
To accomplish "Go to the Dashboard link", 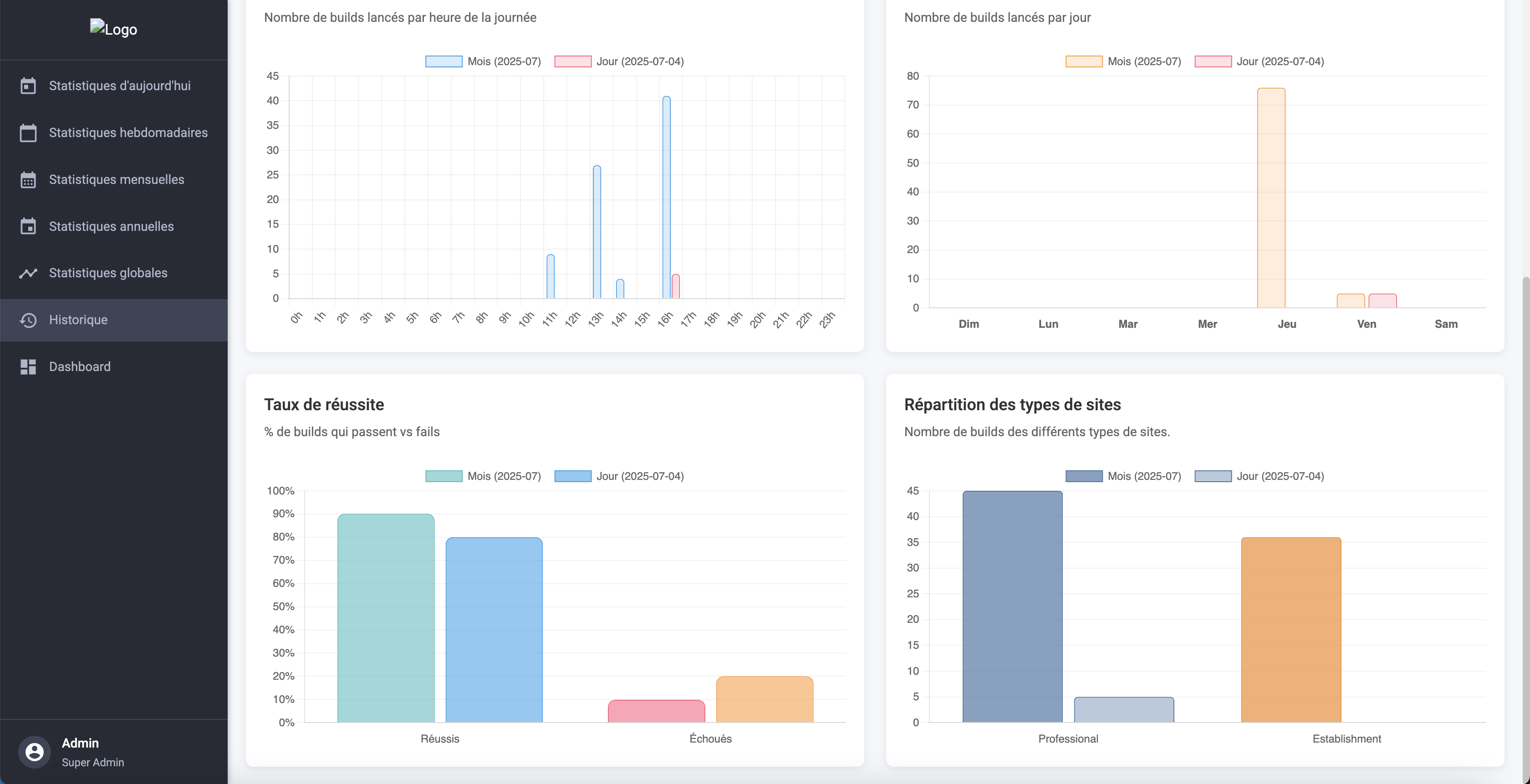I will 80,367.
